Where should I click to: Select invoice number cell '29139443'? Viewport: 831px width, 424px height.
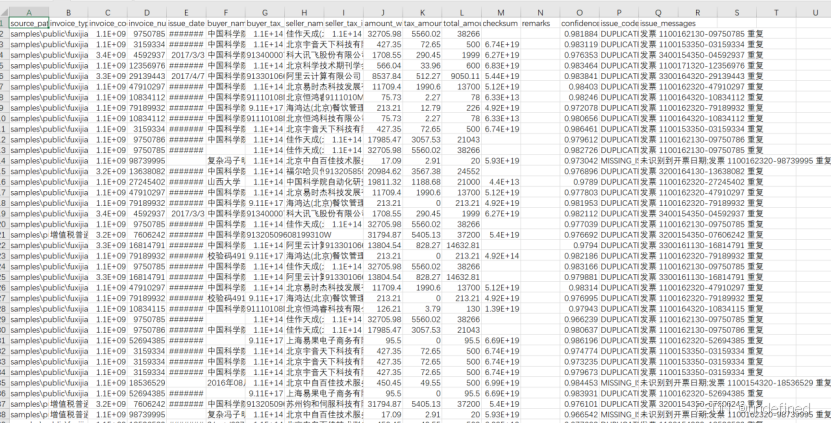pyautogui.click(x=147, y=76)
